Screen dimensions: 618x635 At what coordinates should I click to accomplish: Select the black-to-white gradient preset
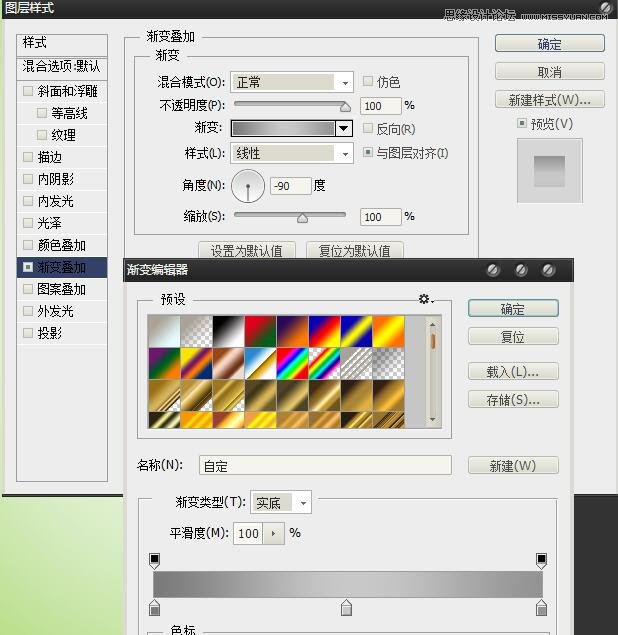pos(228,331)
